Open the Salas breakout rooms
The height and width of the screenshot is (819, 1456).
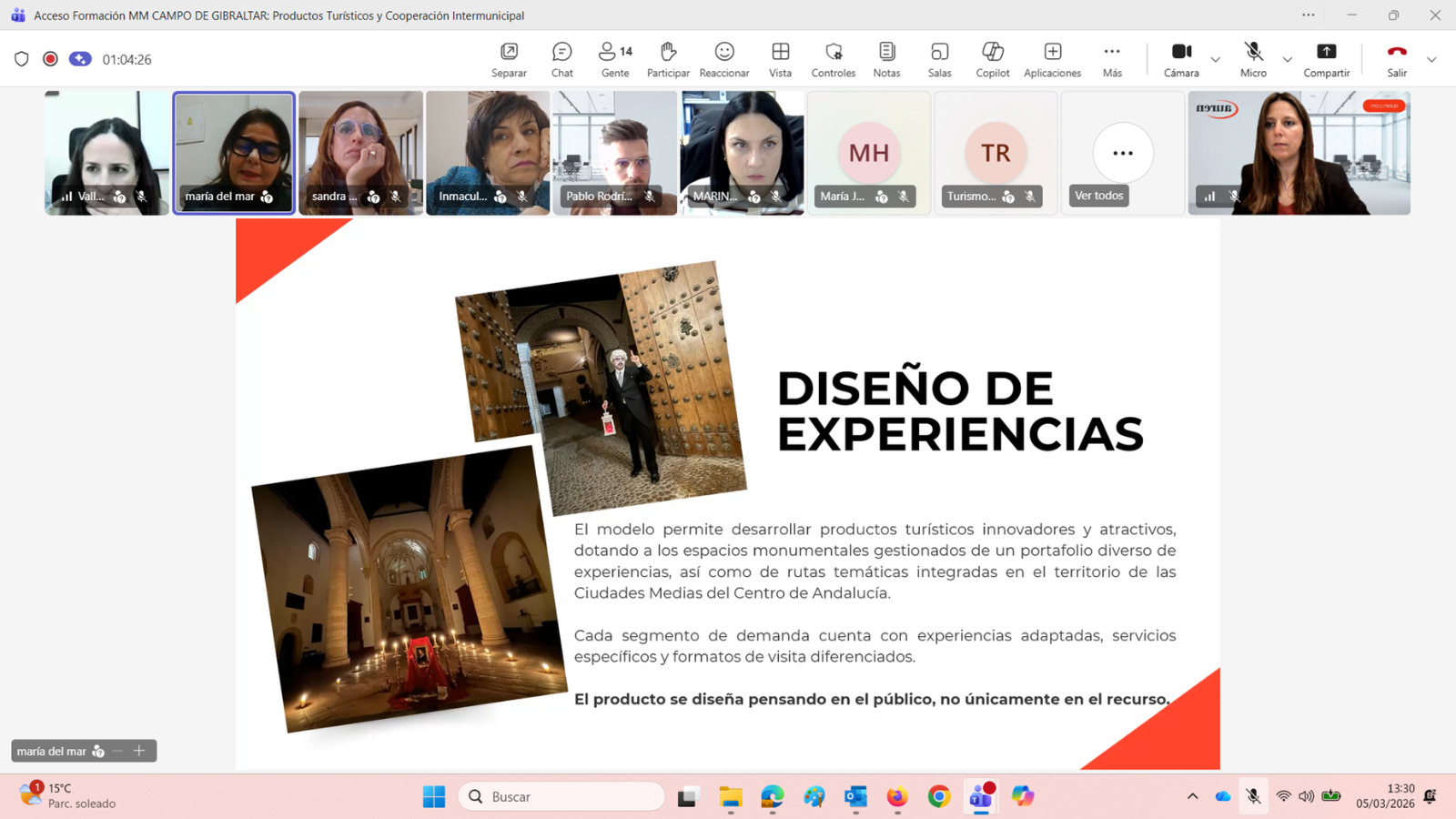[939, 59]
